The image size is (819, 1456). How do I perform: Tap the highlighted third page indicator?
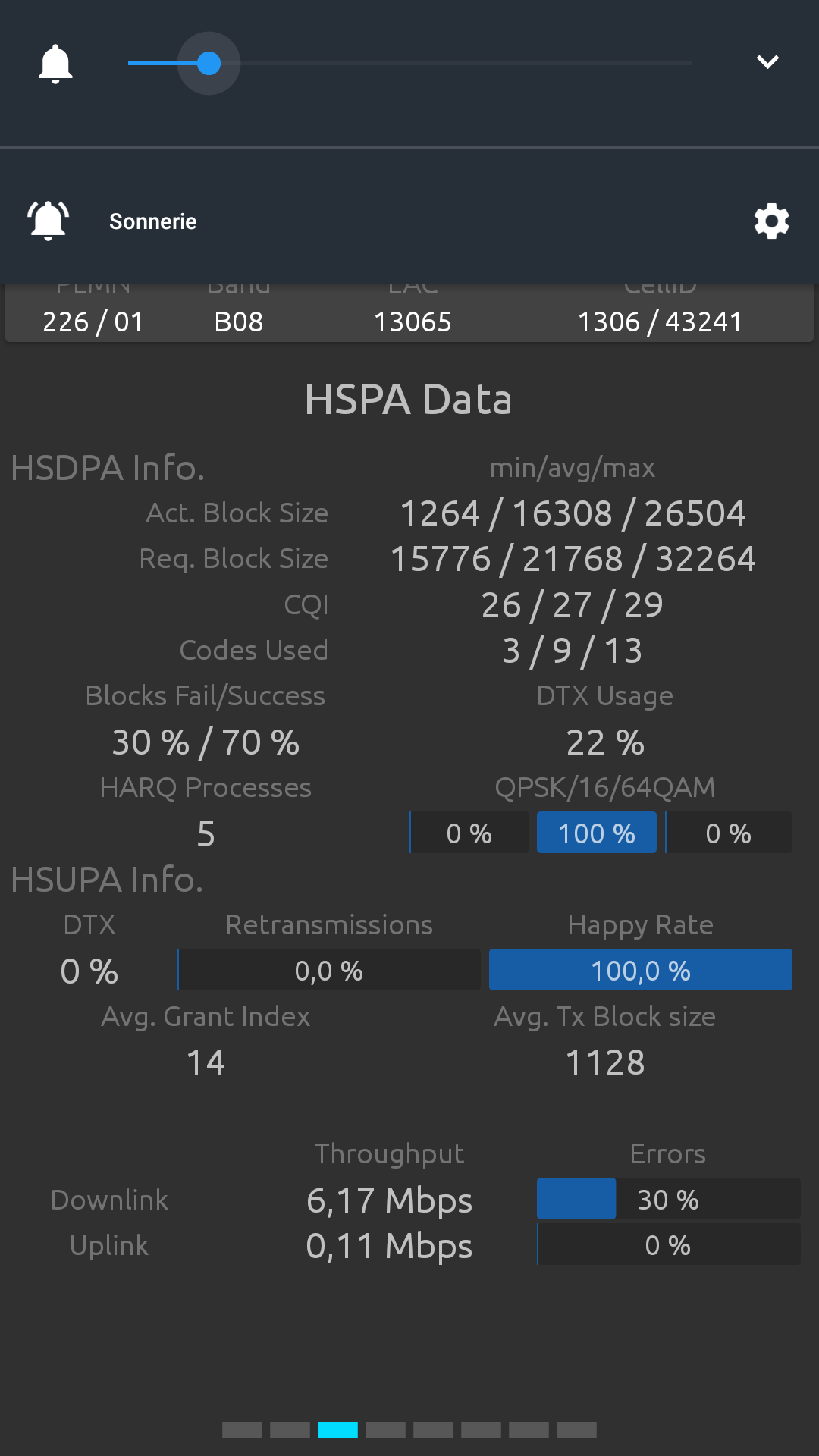337,1430
